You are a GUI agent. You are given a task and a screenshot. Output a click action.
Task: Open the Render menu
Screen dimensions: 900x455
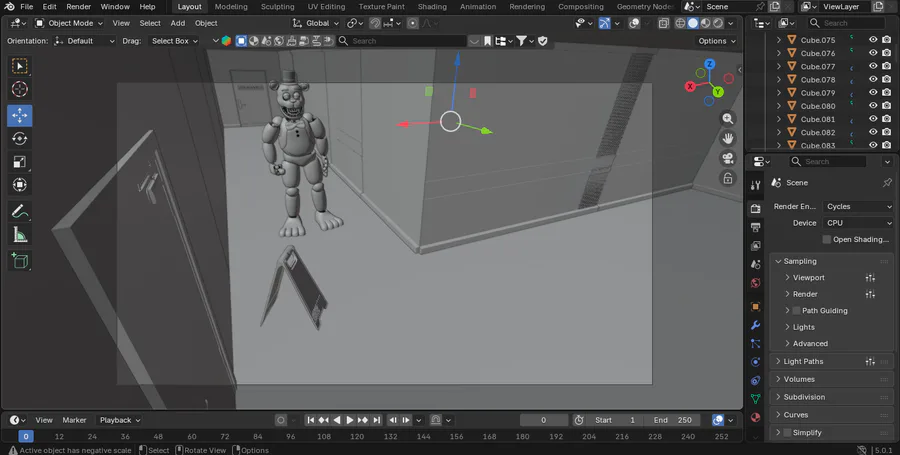tap(79, 6)
